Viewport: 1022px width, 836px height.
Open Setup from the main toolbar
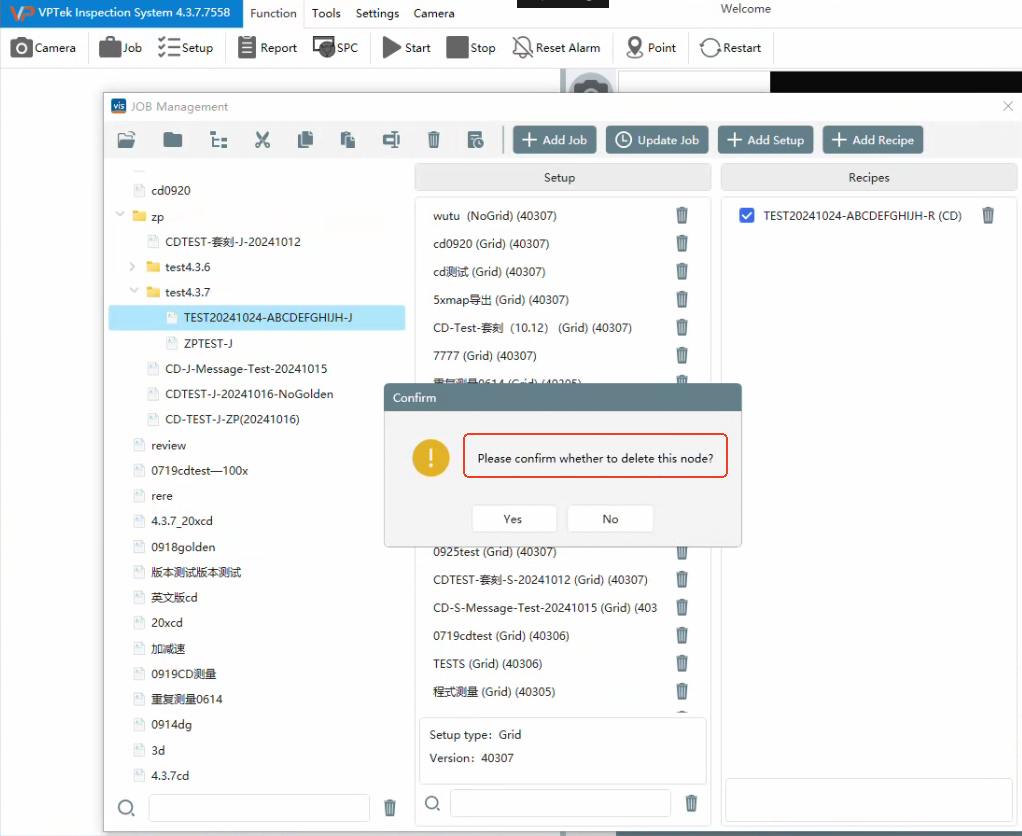(185, 48)
